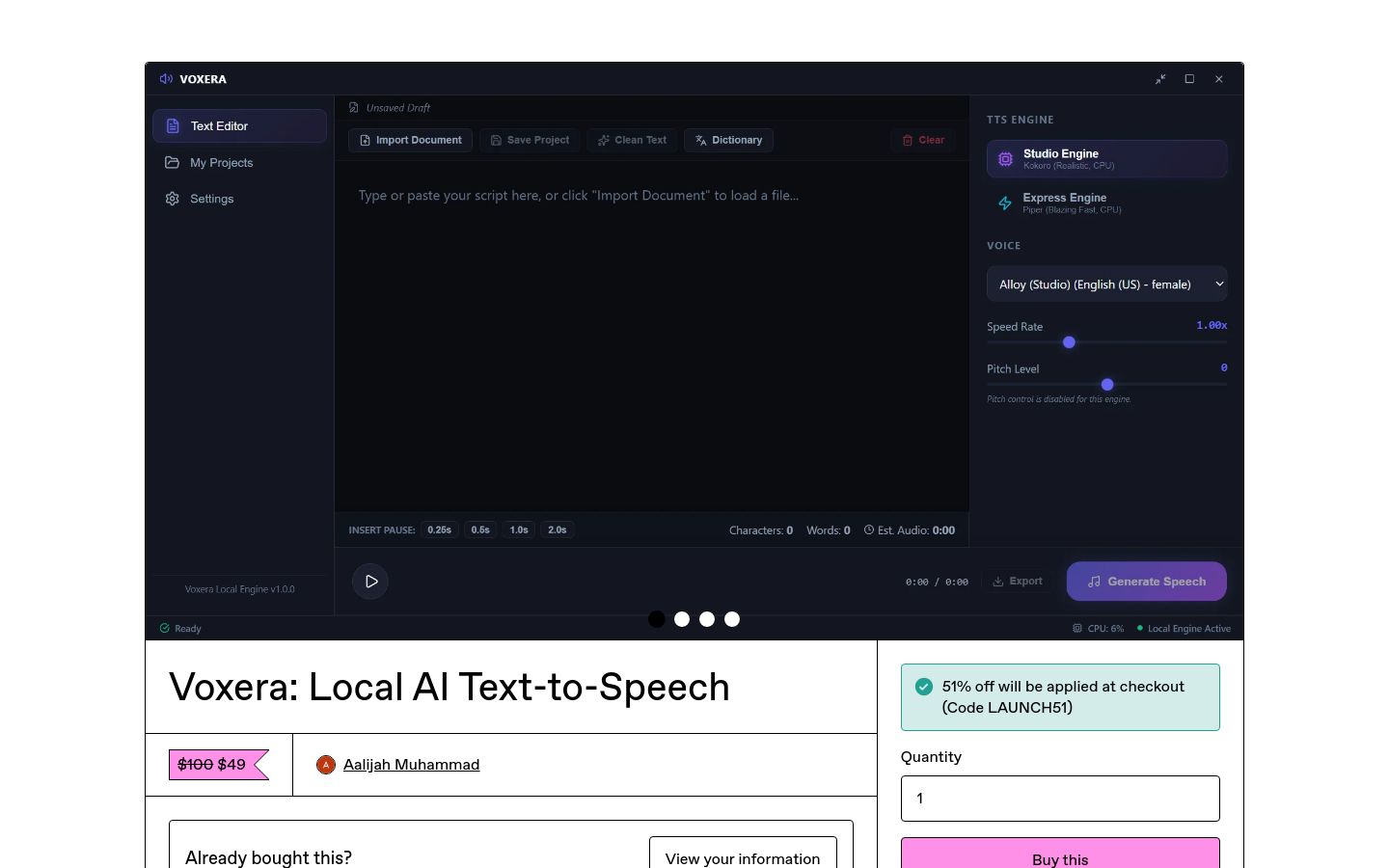
Task: Click the Studio Engine chip icon
Action: click(1005, 159)
